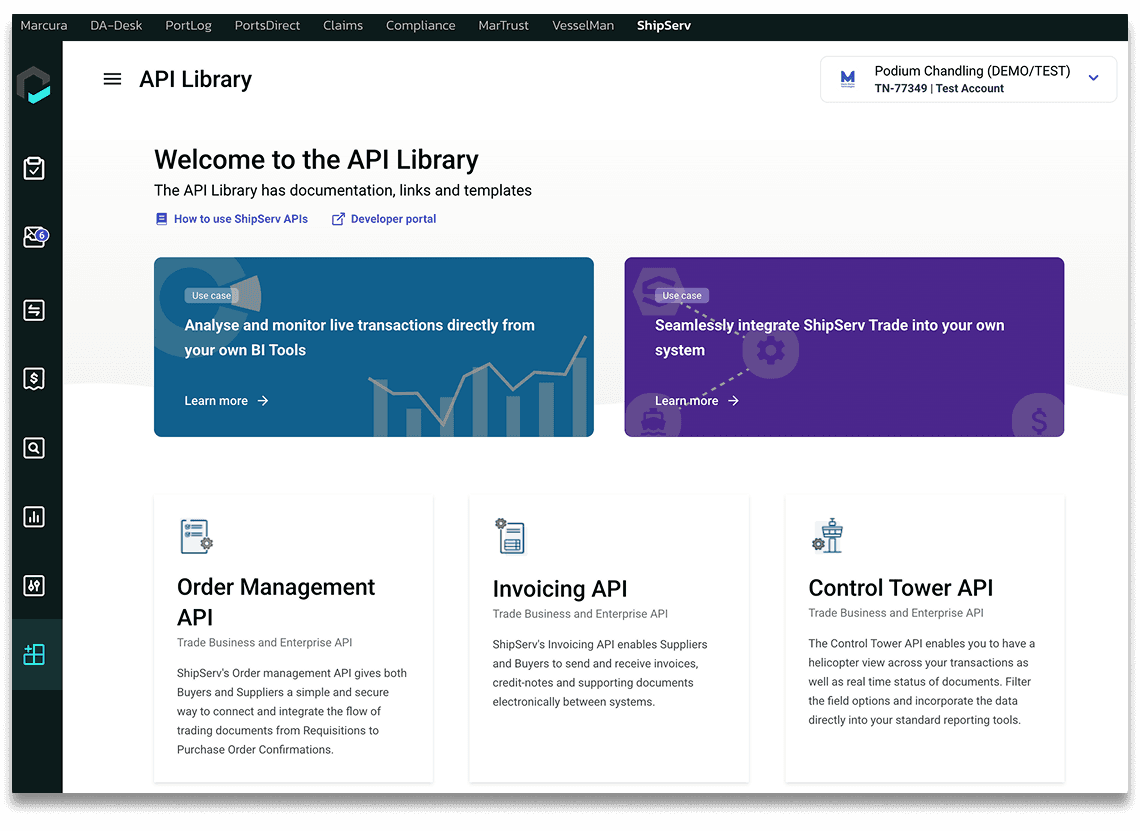
Task: Click arrow next to Learn more on blue card
Action: tap(262, 401)
